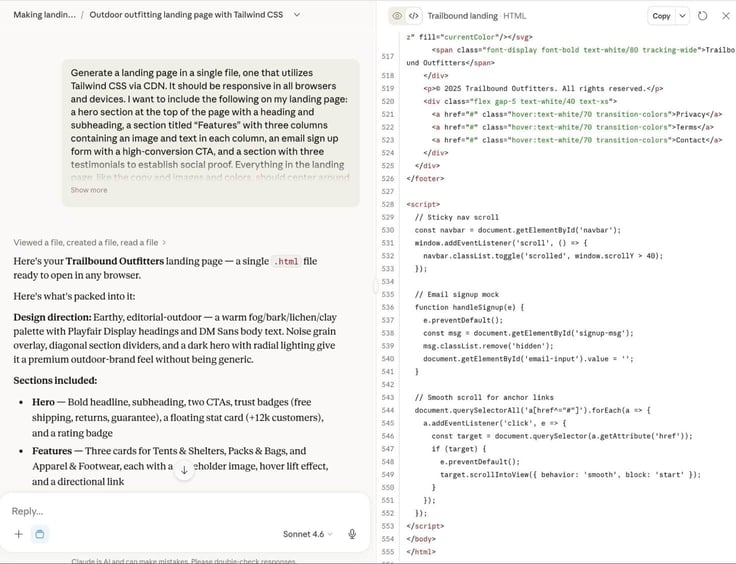
Task: Click the code line containing 'Terms' link
Action: [x=573, y=127]
